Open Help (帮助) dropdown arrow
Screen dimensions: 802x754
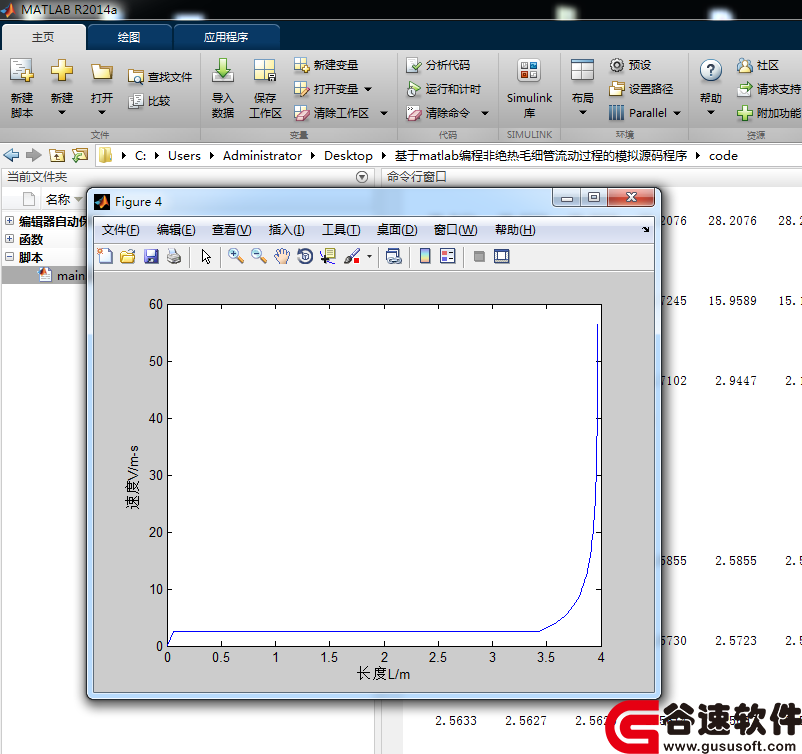click(x=710, y=112)
